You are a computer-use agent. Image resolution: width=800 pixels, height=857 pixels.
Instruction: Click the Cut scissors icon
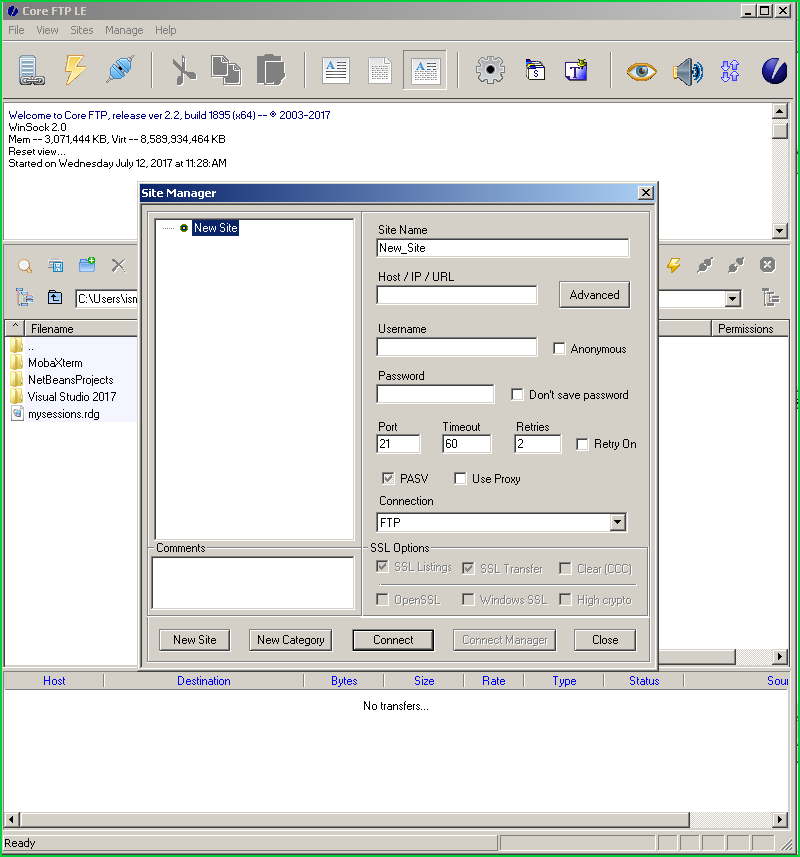184,71
